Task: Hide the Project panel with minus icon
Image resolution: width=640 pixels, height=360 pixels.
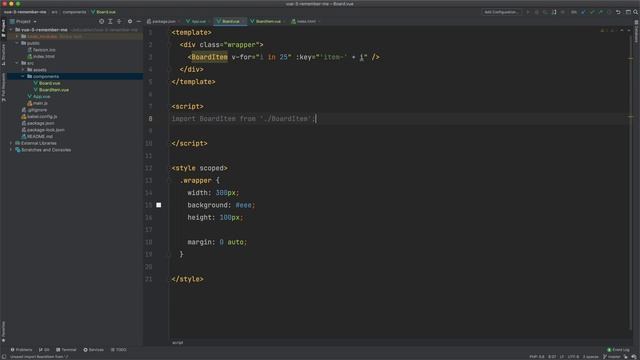Action: 139,21
